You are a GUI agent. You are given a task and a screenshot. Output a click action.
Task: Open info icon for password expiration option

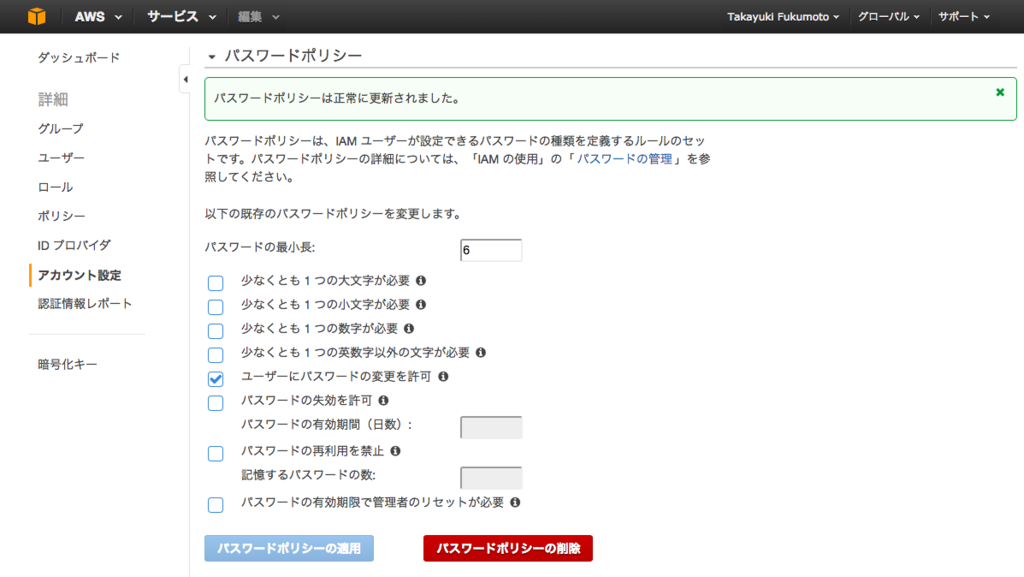(383, 401)
